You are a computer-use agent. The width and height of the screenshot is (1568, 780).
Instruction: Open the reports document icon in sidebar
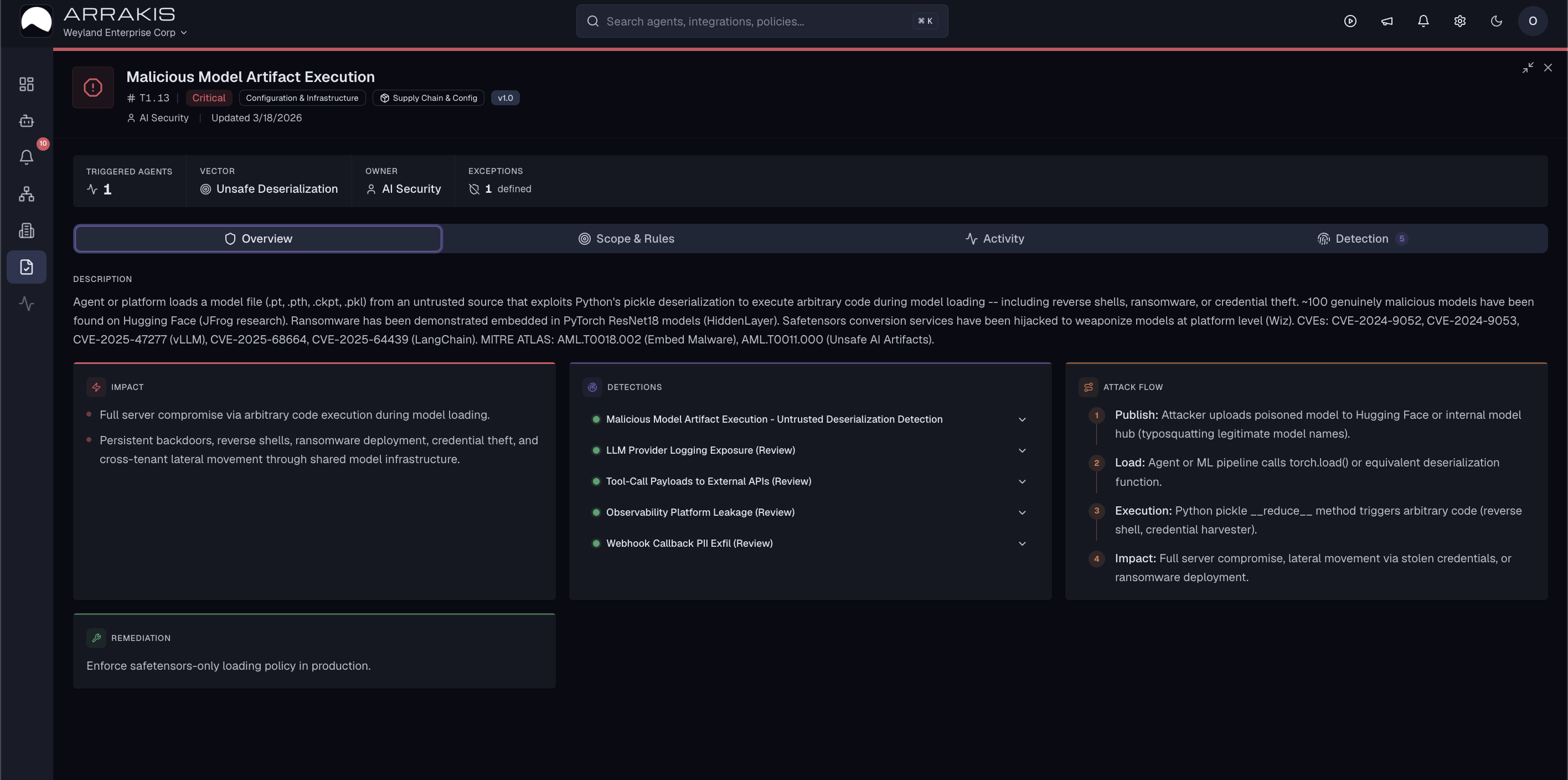click(26, 230)
